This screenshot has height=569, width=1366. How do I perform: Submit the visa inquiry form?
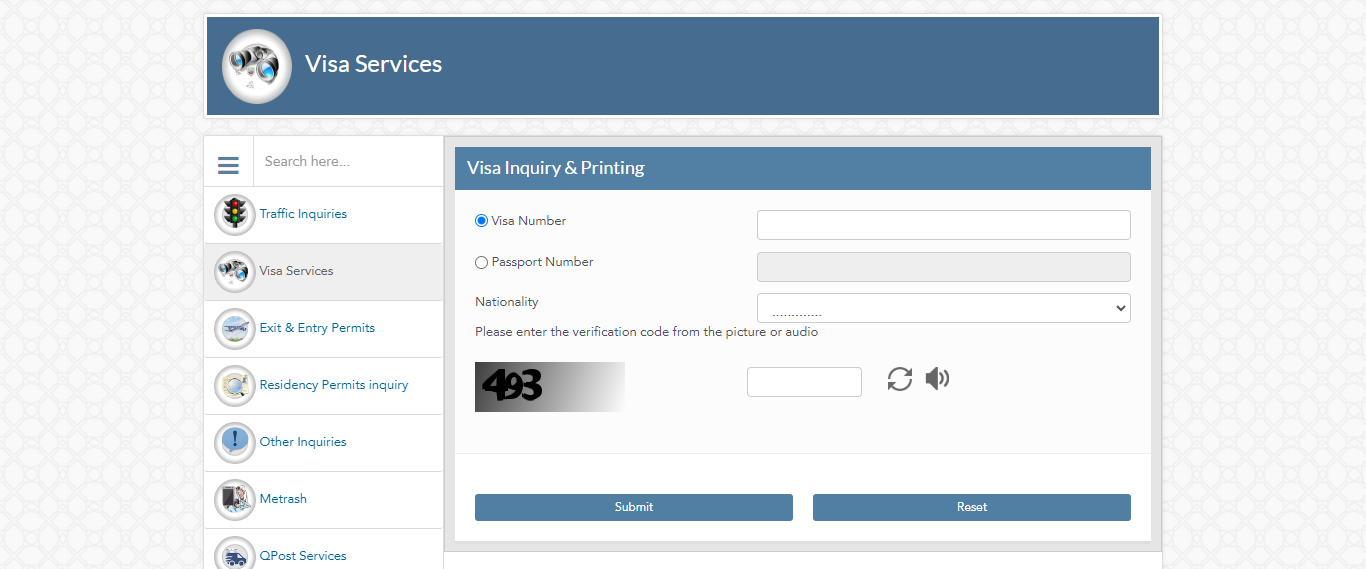click(x=634, y=507)
